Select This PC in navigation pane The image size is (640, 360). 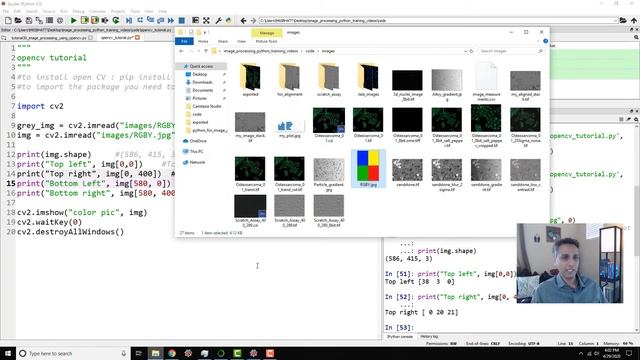[196, 151]
